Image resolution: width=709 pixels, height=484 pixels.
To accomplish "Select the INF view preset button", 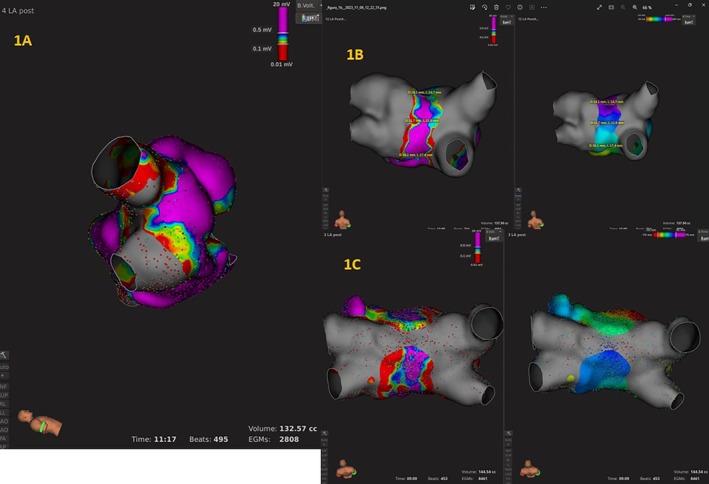I will tap(5, 385).
